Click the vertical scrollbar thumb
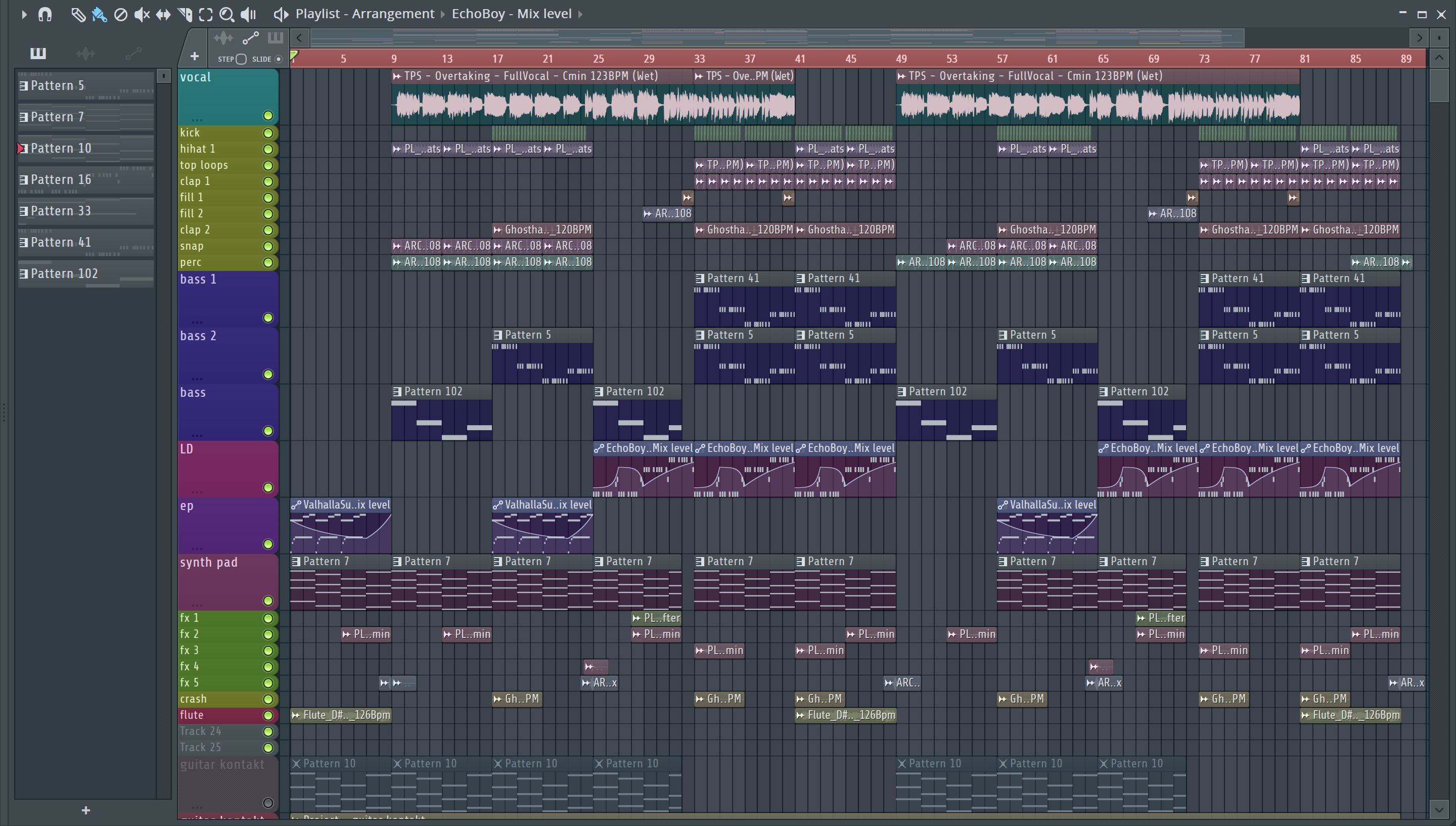This screenshot has width=1456, height=826. [x=1439, y=85]
